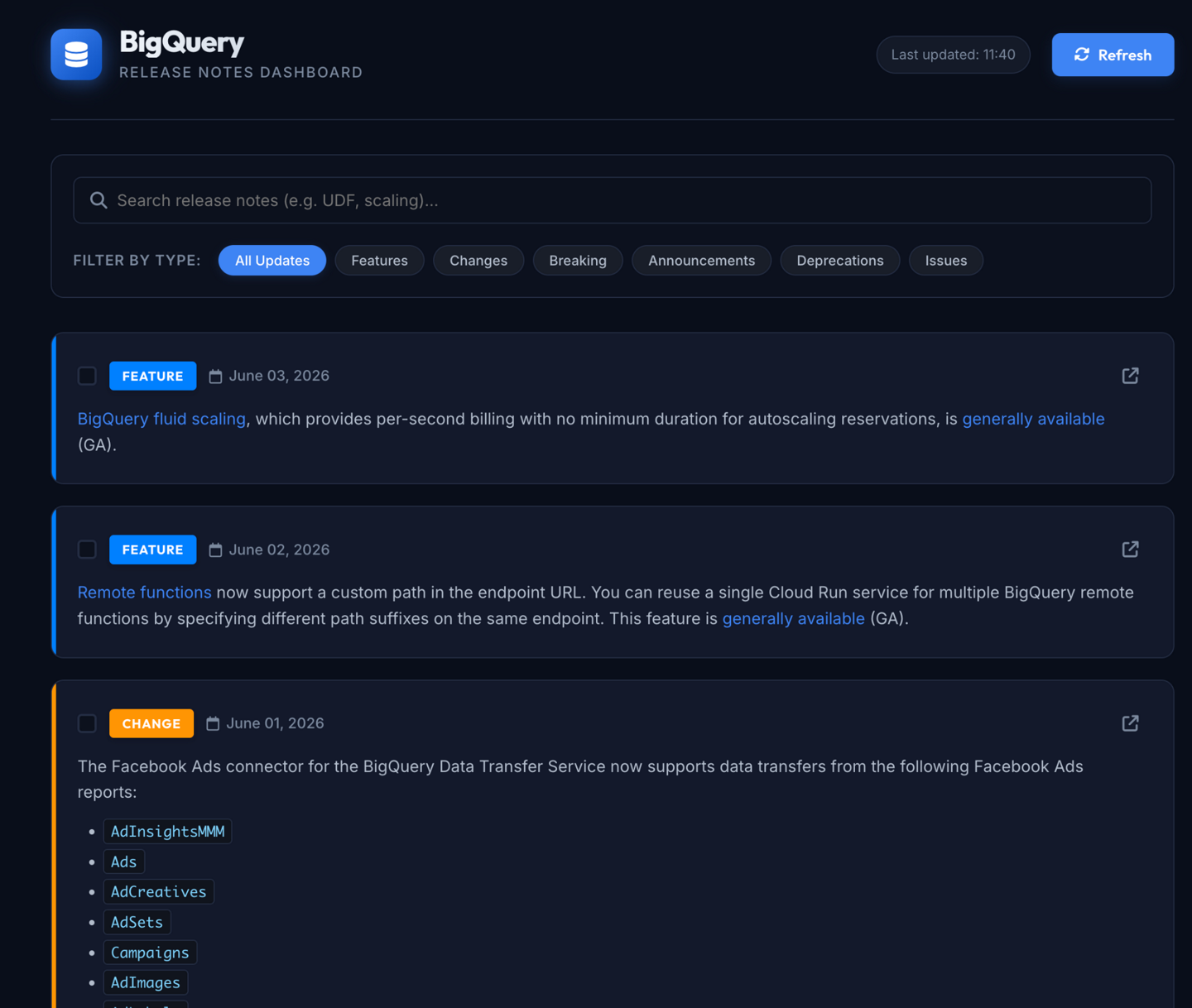This screenshot has width=1192, height=1008.
Task: Click the June 02, 2026 date text
Action: coord(279,550)
